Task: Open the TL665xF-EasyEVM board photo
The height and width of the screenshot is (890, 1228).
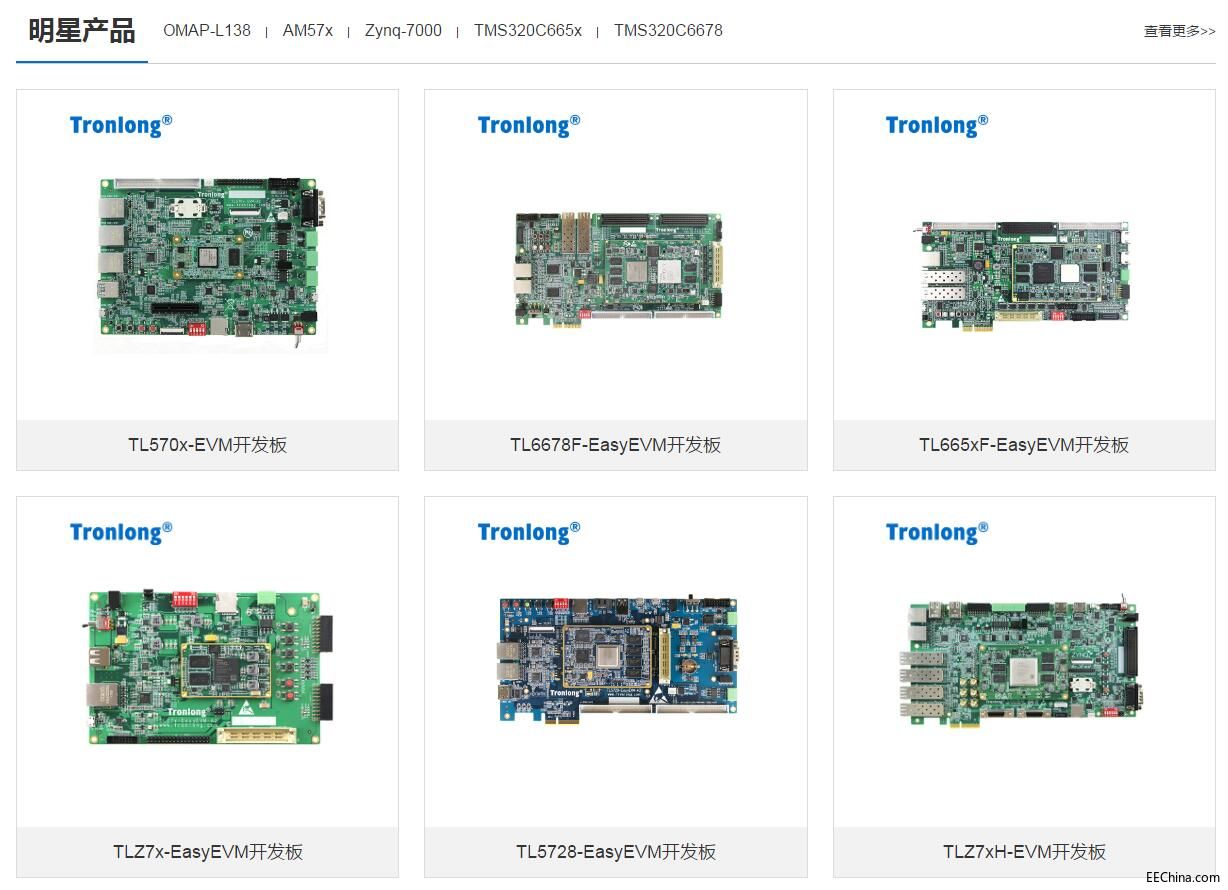Action: click(1024, 275)
